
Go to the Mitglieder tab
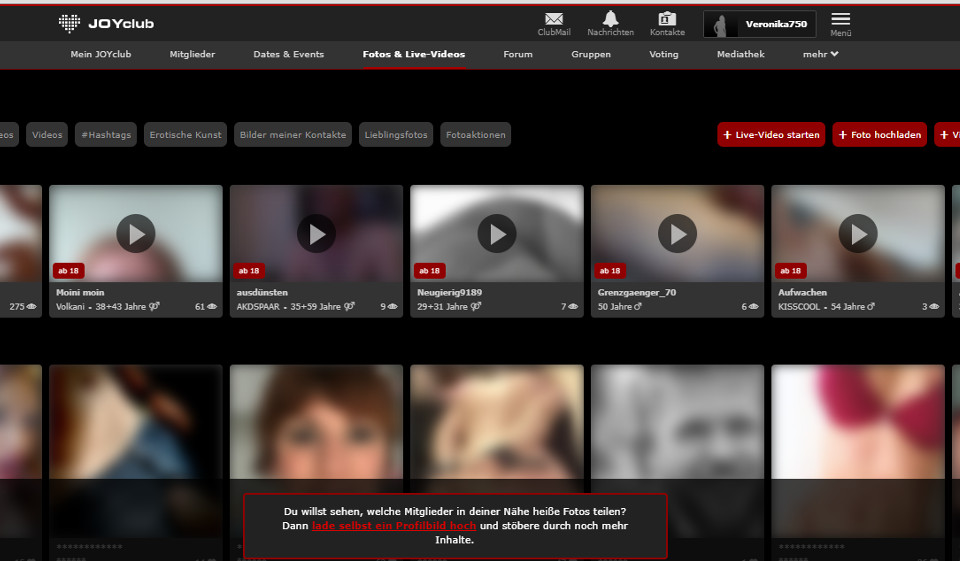click(x=192, y=54)
